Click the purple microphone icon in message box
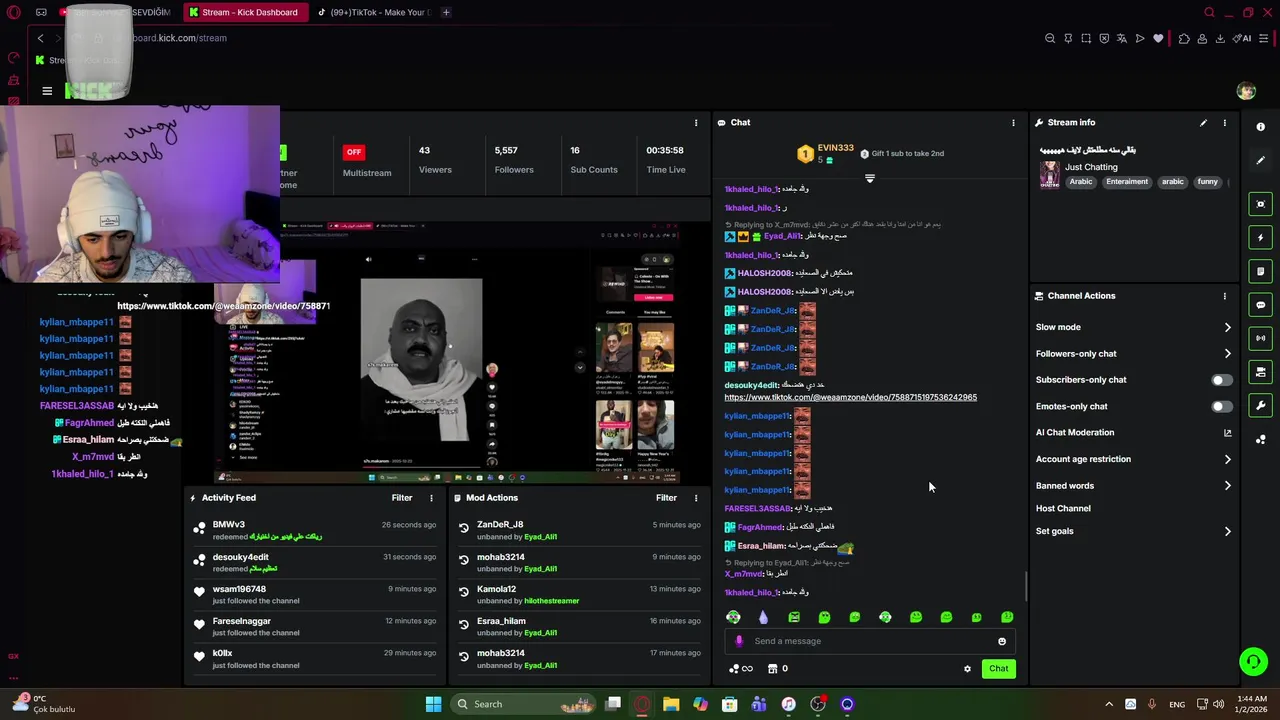This screenshot has width=1280, height=720. pyautogui.click(x=739, y=642)
